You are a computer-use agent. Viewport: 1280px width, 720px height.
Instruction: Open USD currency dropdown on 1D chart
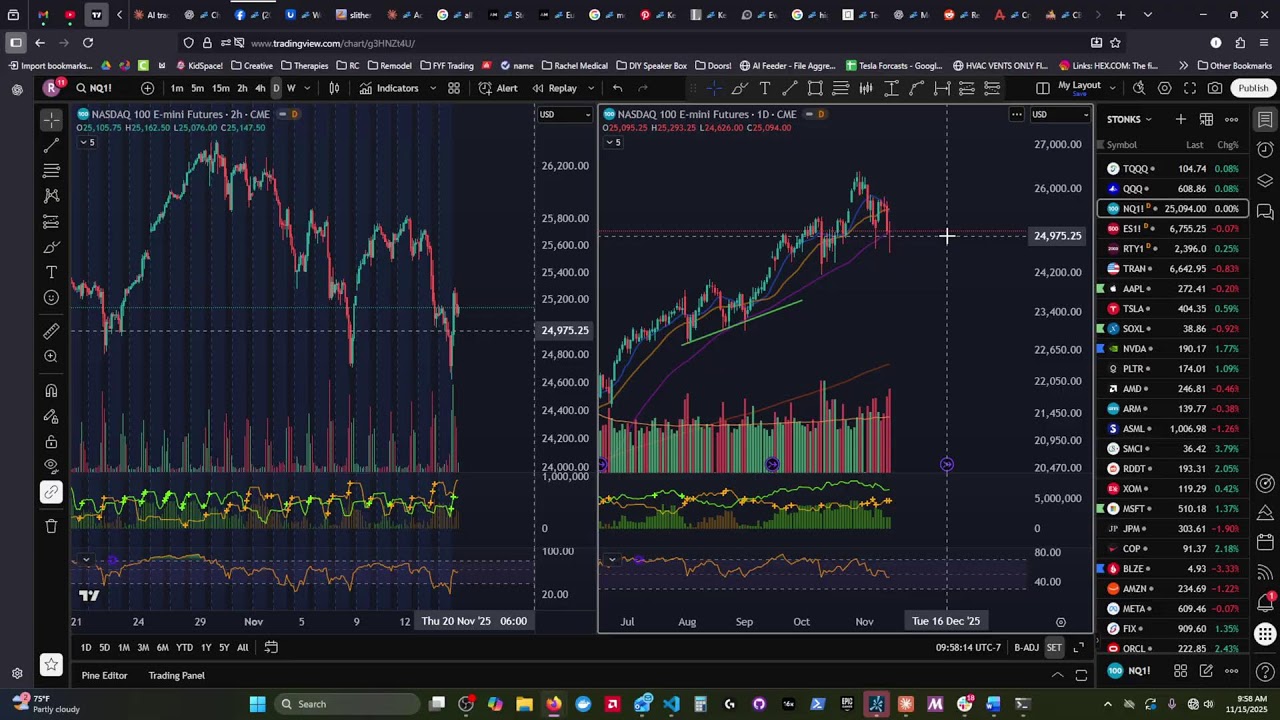click(1058, 114)
